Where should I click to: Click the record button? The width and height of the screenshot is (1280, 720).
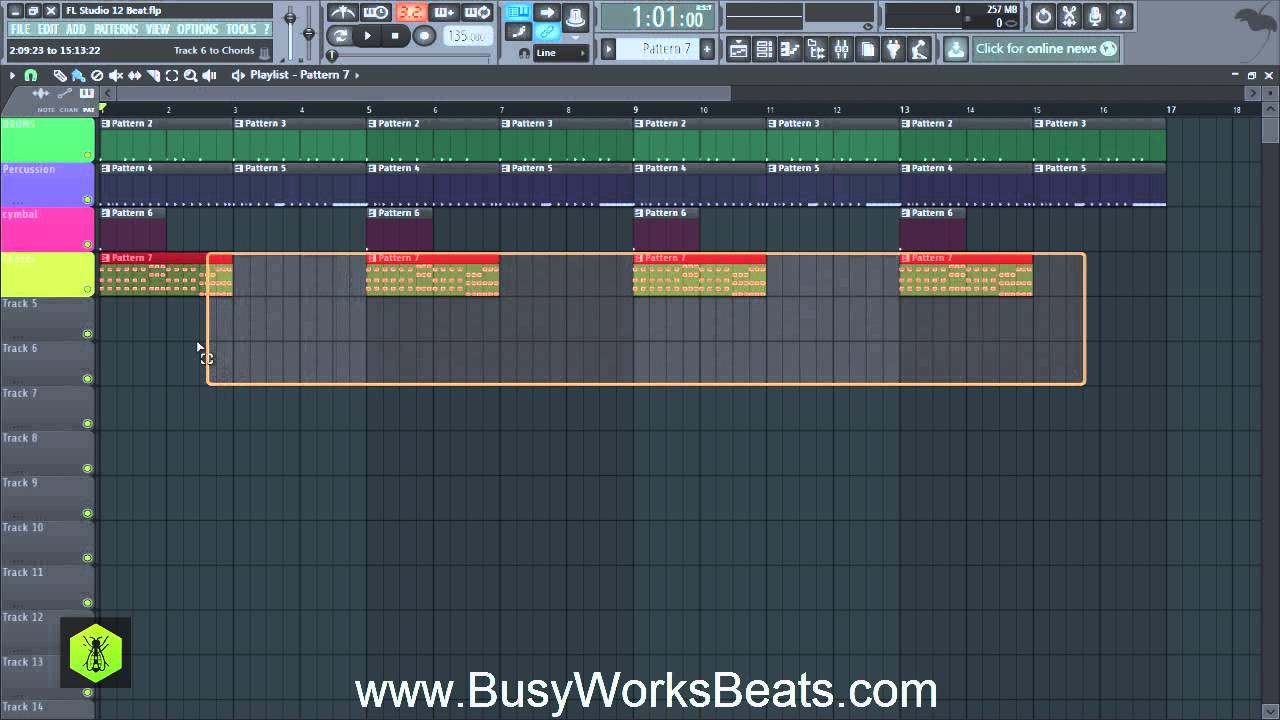tap(424, 35)
